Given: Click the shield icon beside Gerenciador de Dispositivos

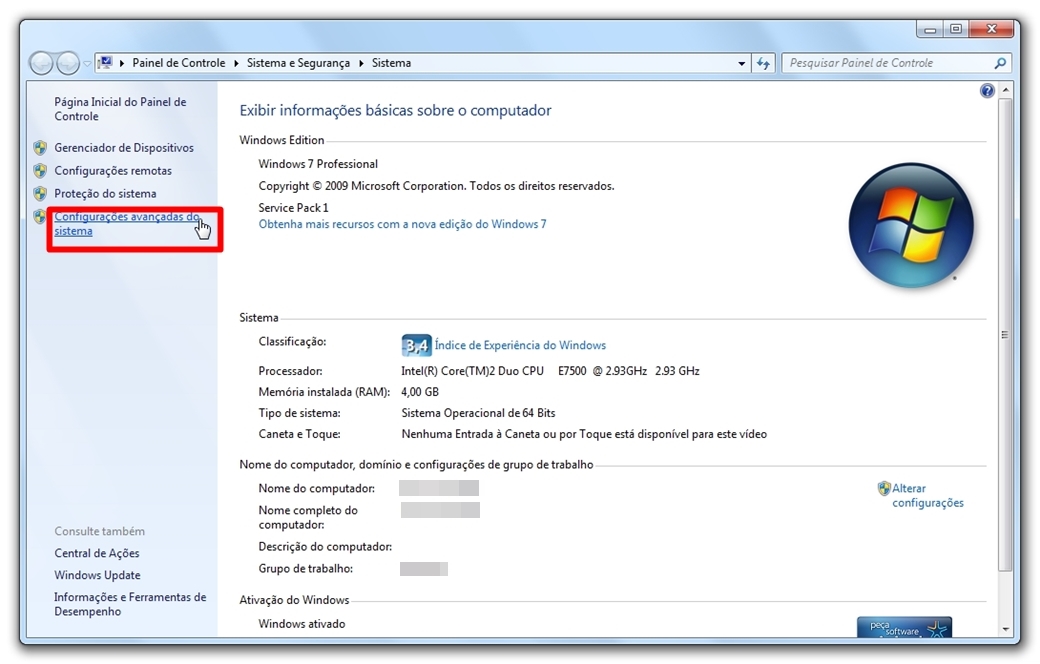Looking at the screenshot, I should coord(40,148).
